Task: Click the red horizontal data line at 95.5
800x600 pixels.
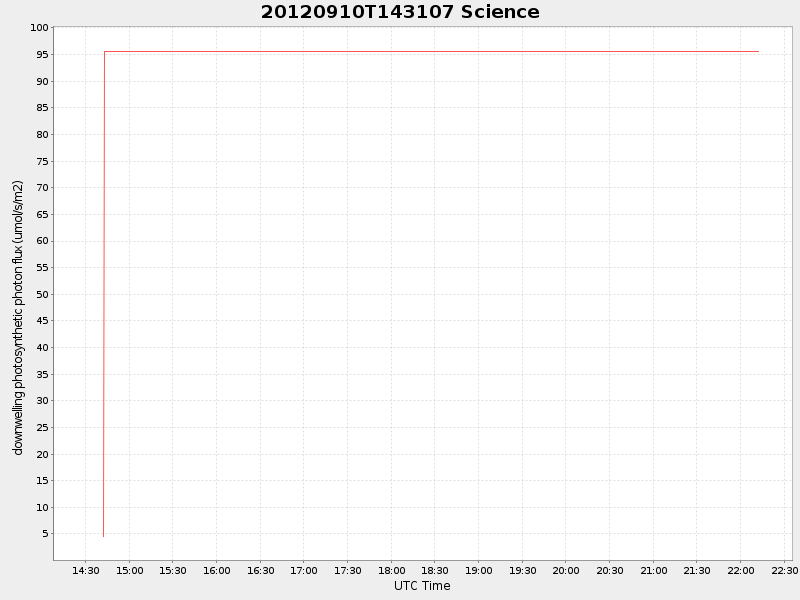Action: point(432,52)
